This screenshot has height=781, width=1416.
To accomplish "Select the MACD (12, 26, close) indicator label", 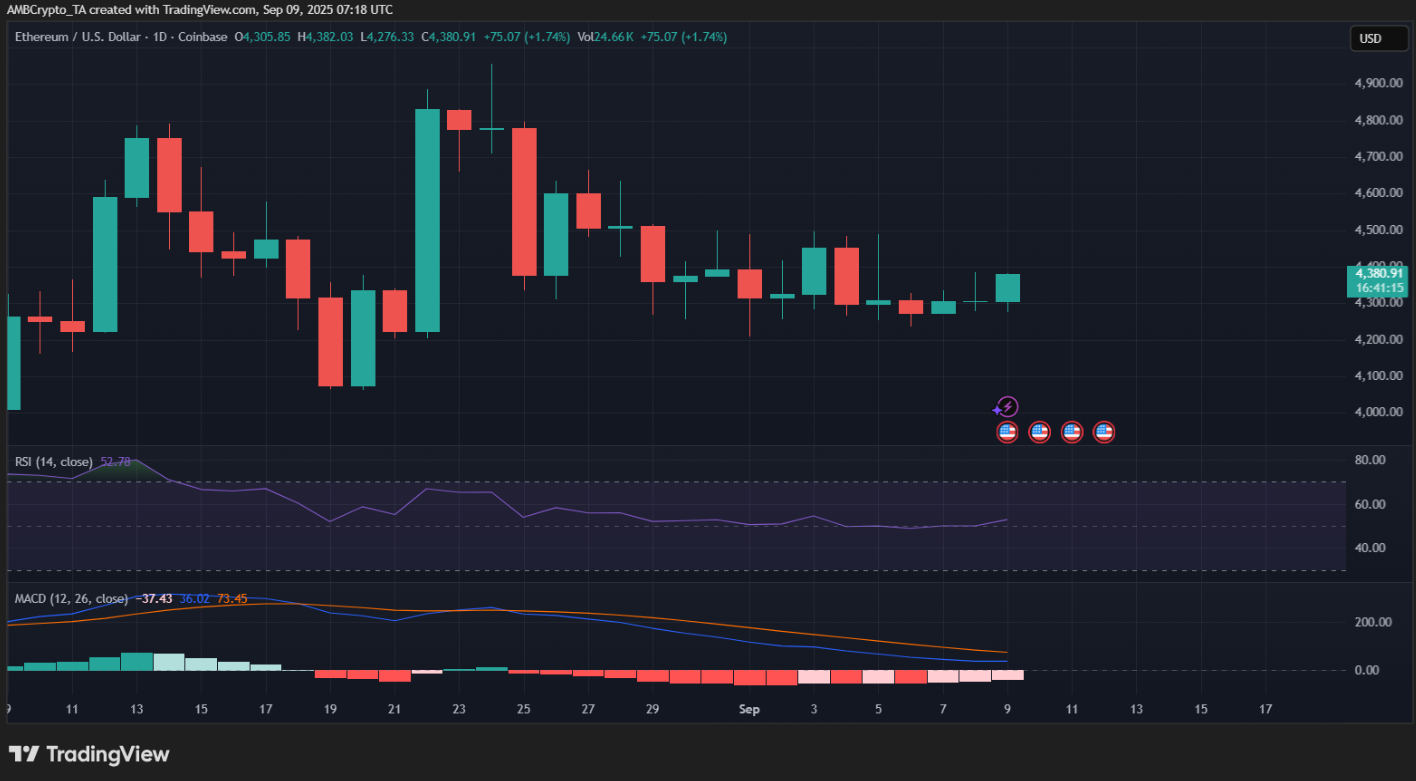I will [70, 598].
